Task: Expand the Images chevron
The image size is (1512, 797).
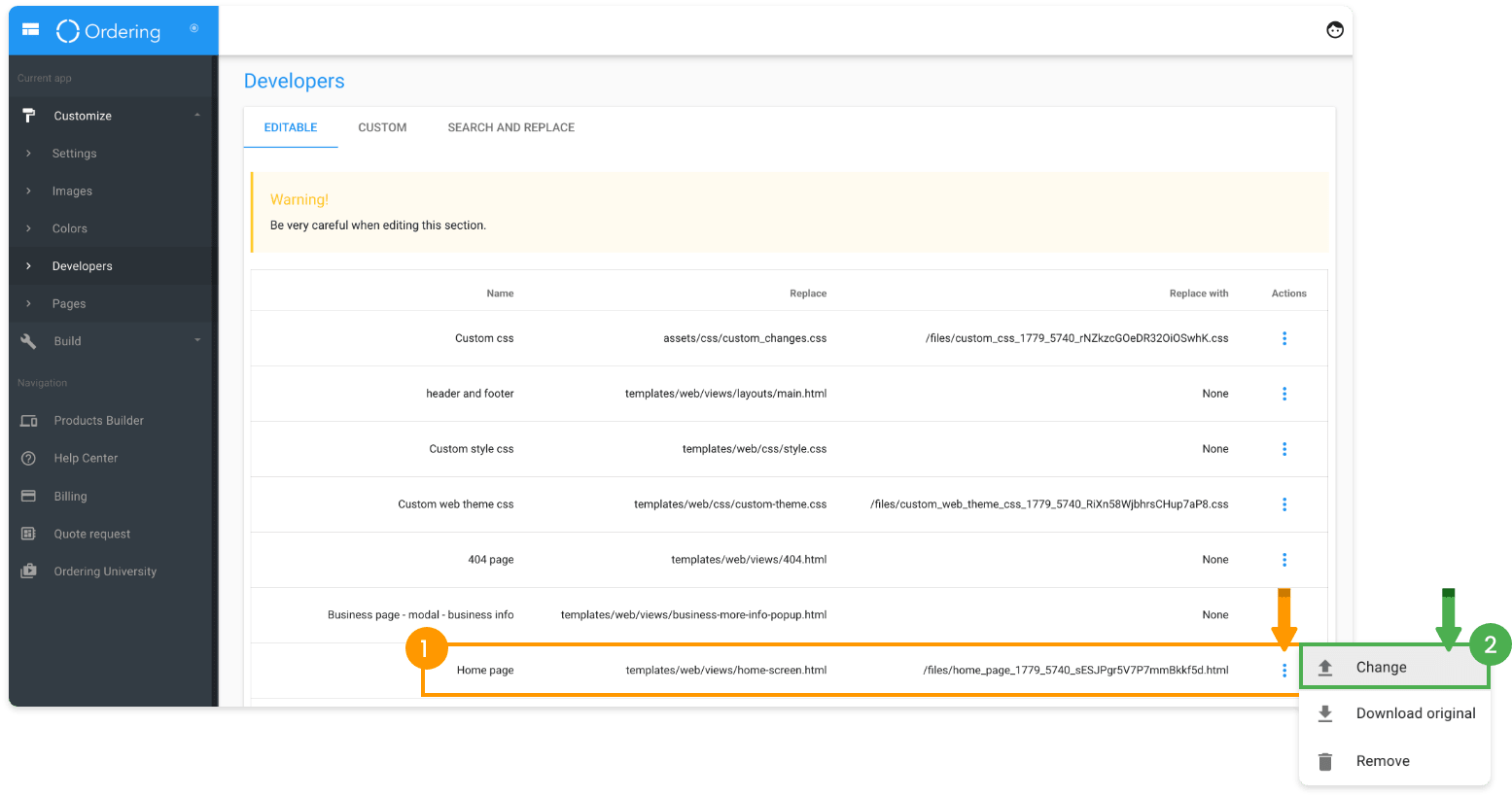Action: point(28,191)
